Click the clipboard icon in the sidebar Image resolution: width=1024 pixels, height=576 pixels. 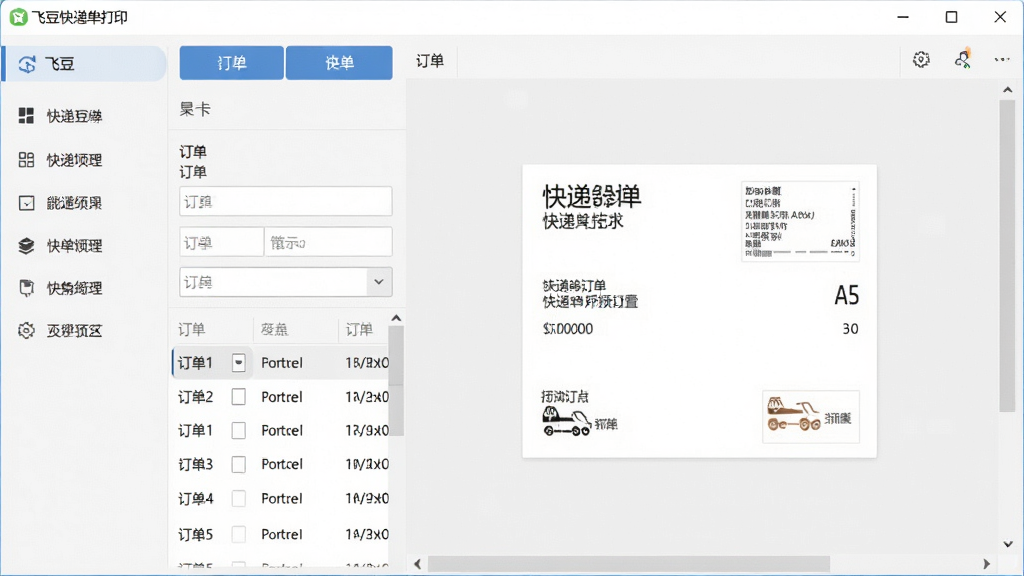[x=26, y=288]
